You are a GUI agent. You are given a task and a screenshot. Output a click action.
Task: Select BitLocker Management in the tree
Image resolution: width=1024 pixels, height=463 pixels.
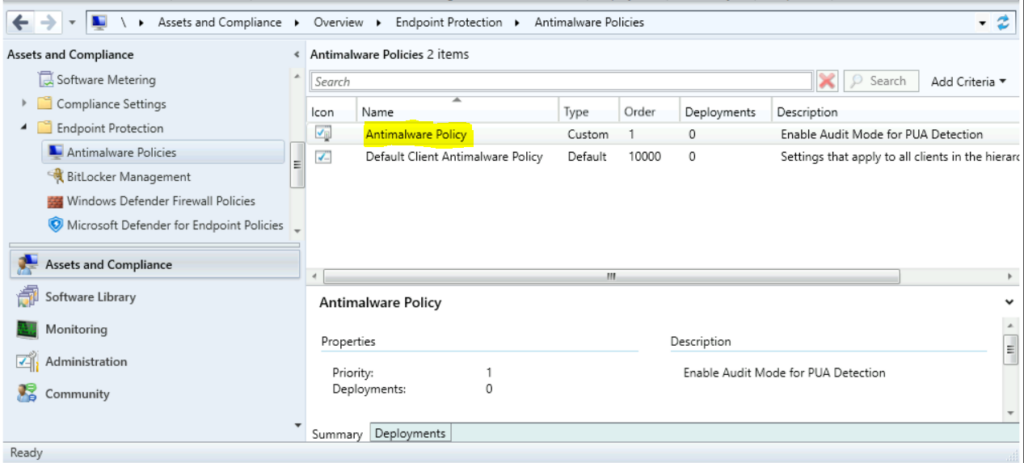(x=129, y=176)
